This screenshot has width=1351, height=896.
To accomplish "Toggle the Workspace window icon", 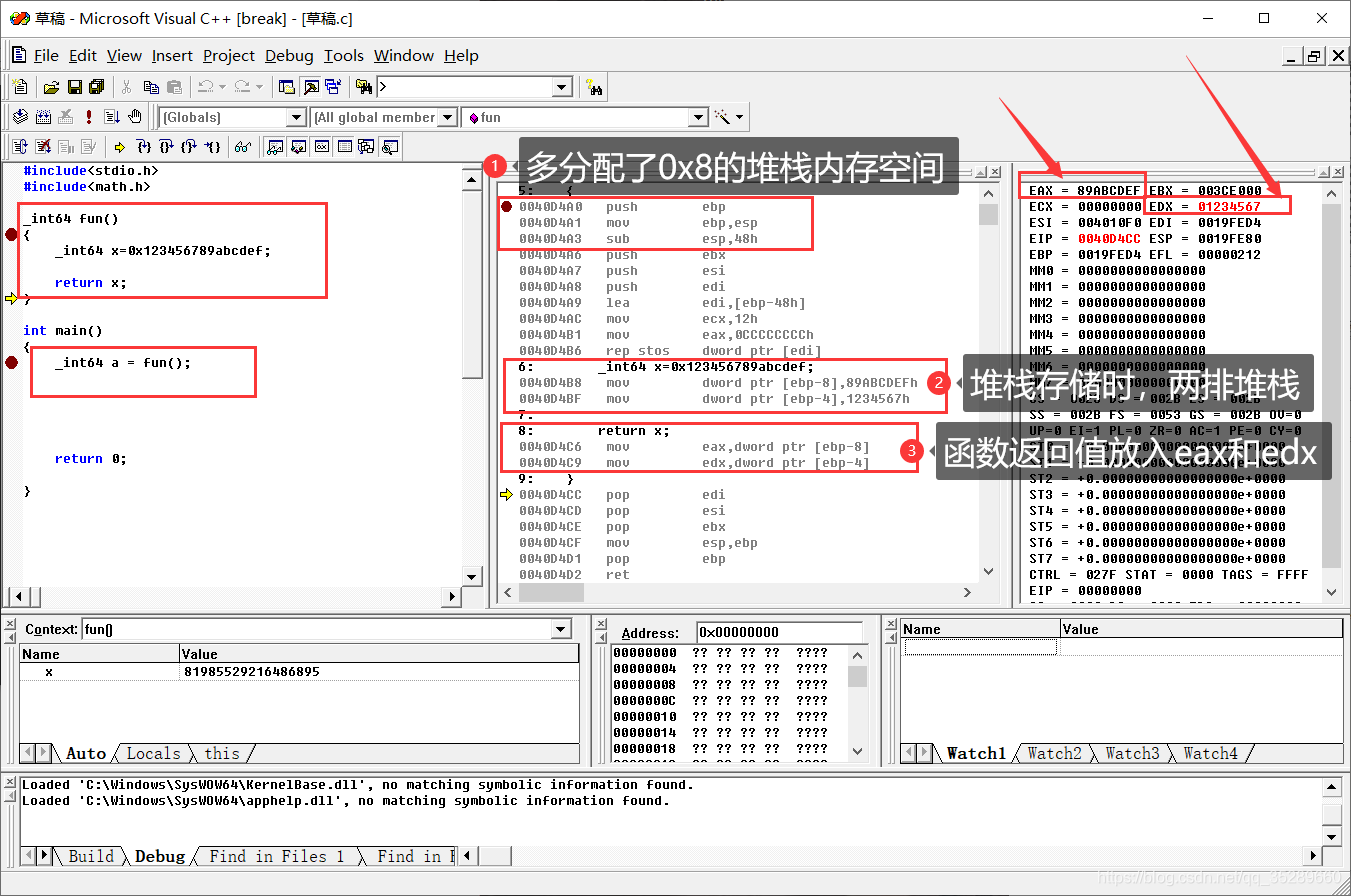I will point(287,87).
